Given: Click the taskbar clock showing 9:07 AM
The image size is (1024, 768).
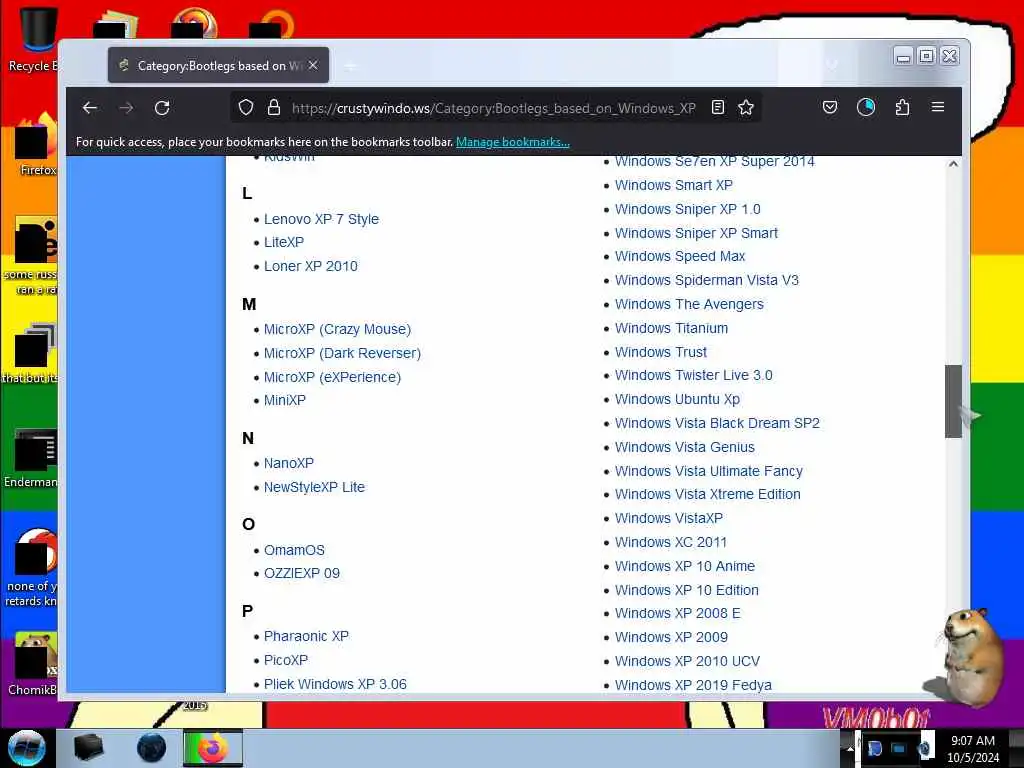Looking at the screenshot, I should 973,749.
